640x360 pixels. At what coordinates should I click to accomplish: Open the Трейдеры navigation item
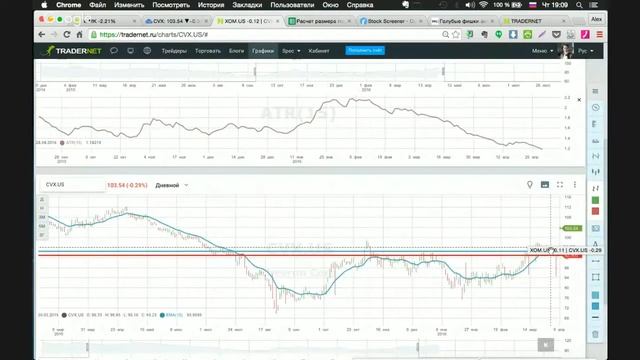pos(174,51)
